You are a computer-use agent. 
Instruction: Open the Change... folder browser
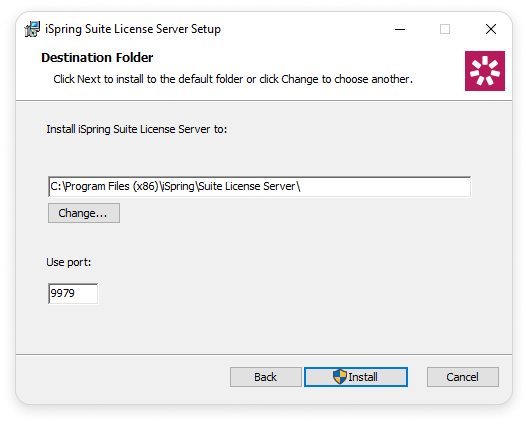[84, 213]
